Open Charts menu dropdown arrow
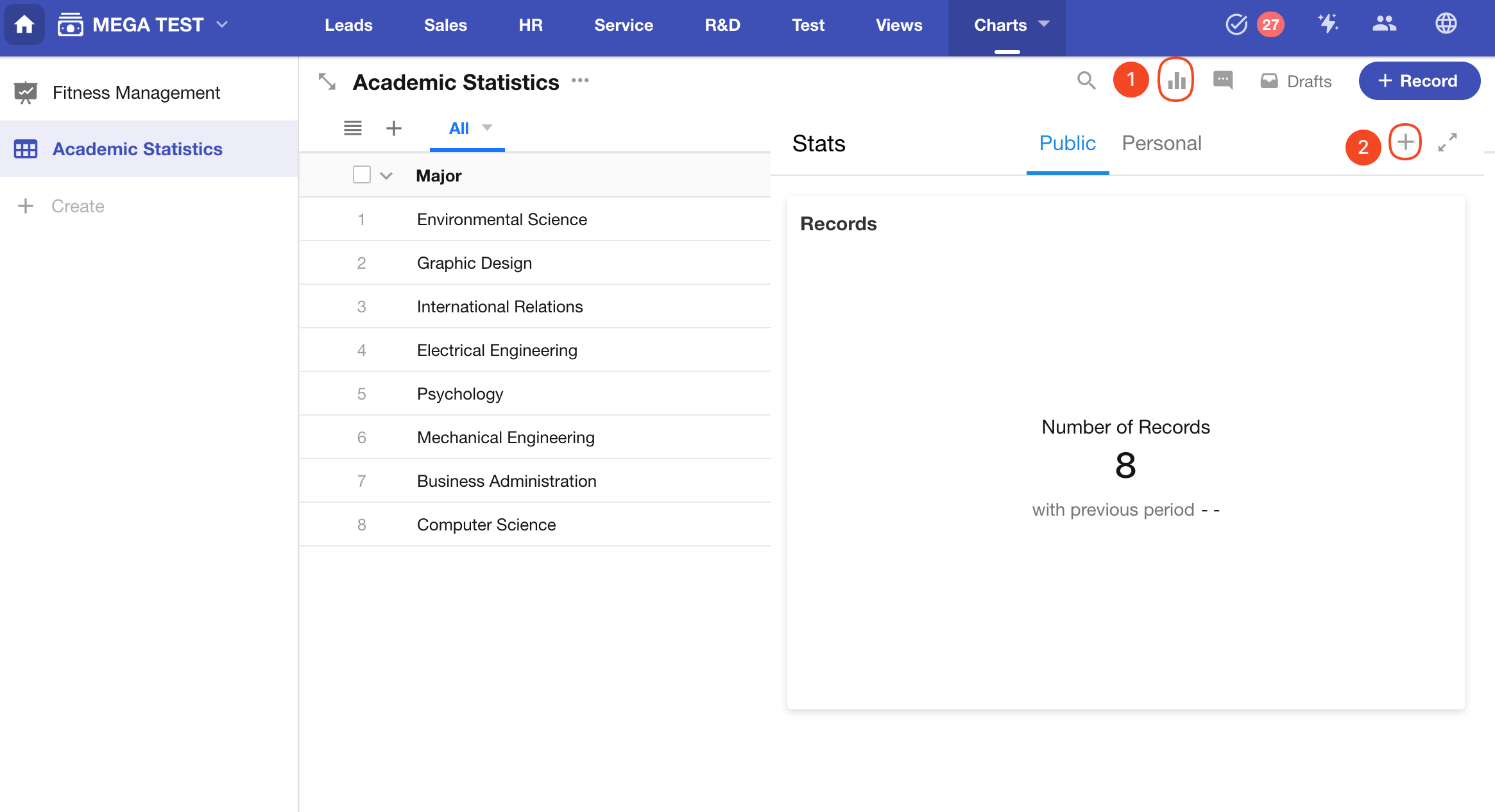Screen dimensions: 1495x812 [1044, 24]
